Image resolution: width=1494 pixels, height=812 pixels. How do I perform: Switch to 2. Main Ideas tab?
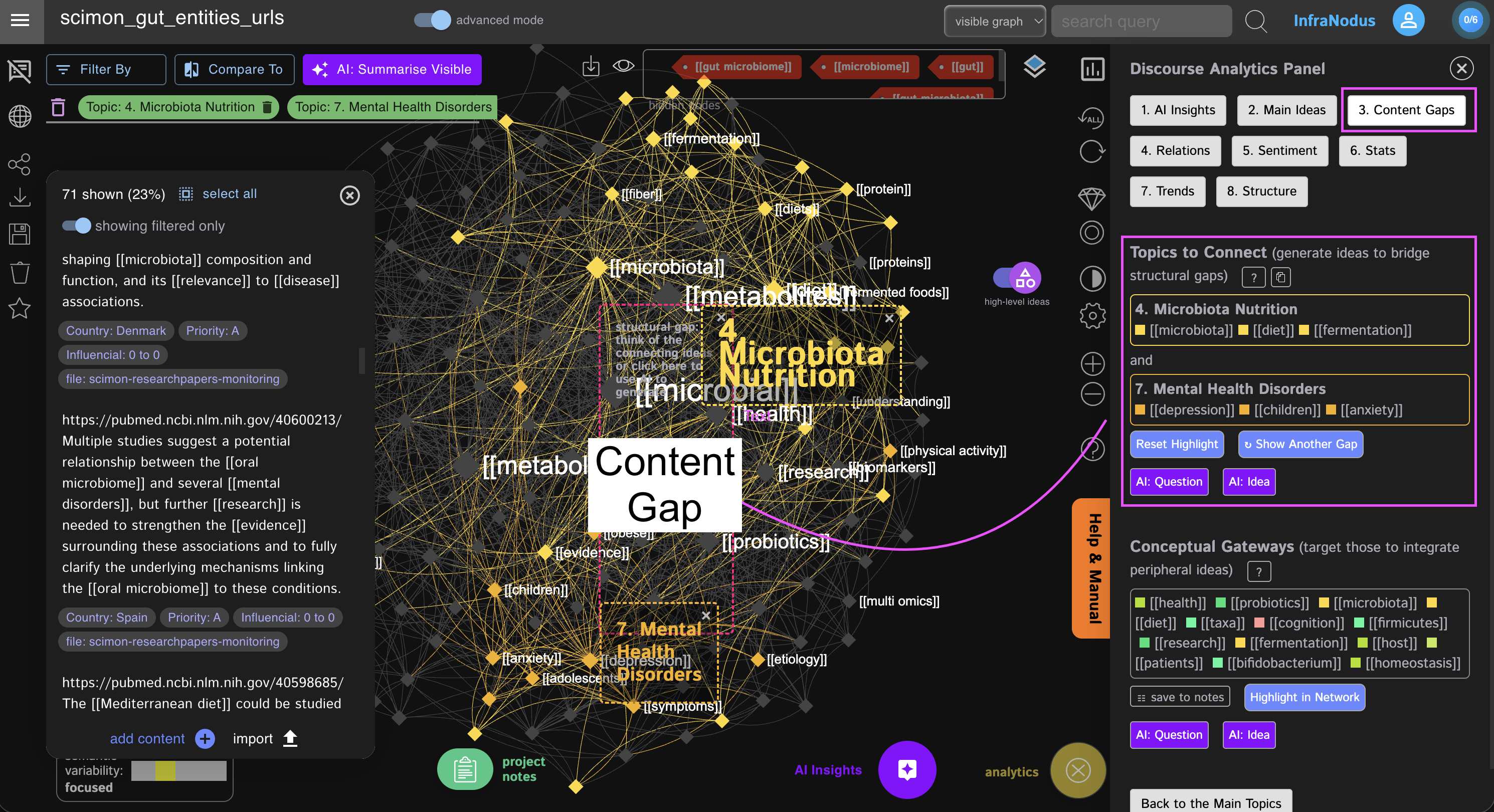click(1286, 110)
